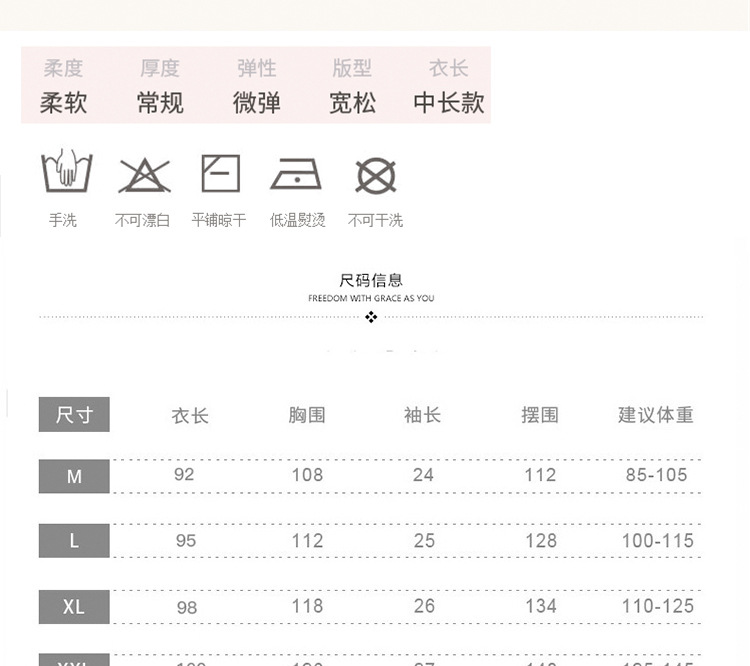750x666 pixels.
Task: Click the diamond ornament under the size heading
Action: pyautogui.click(x=371, y=317)
